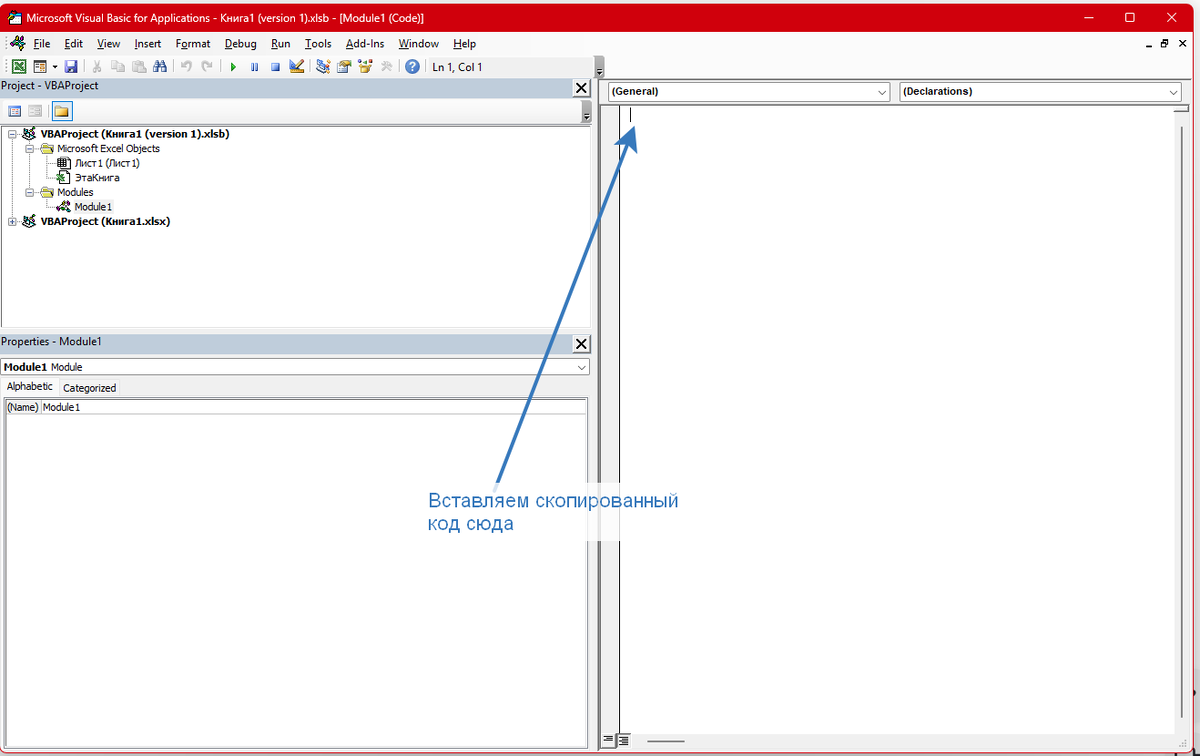
Task: Open Standard toolbar options arrow
Action: pos(599,68)
